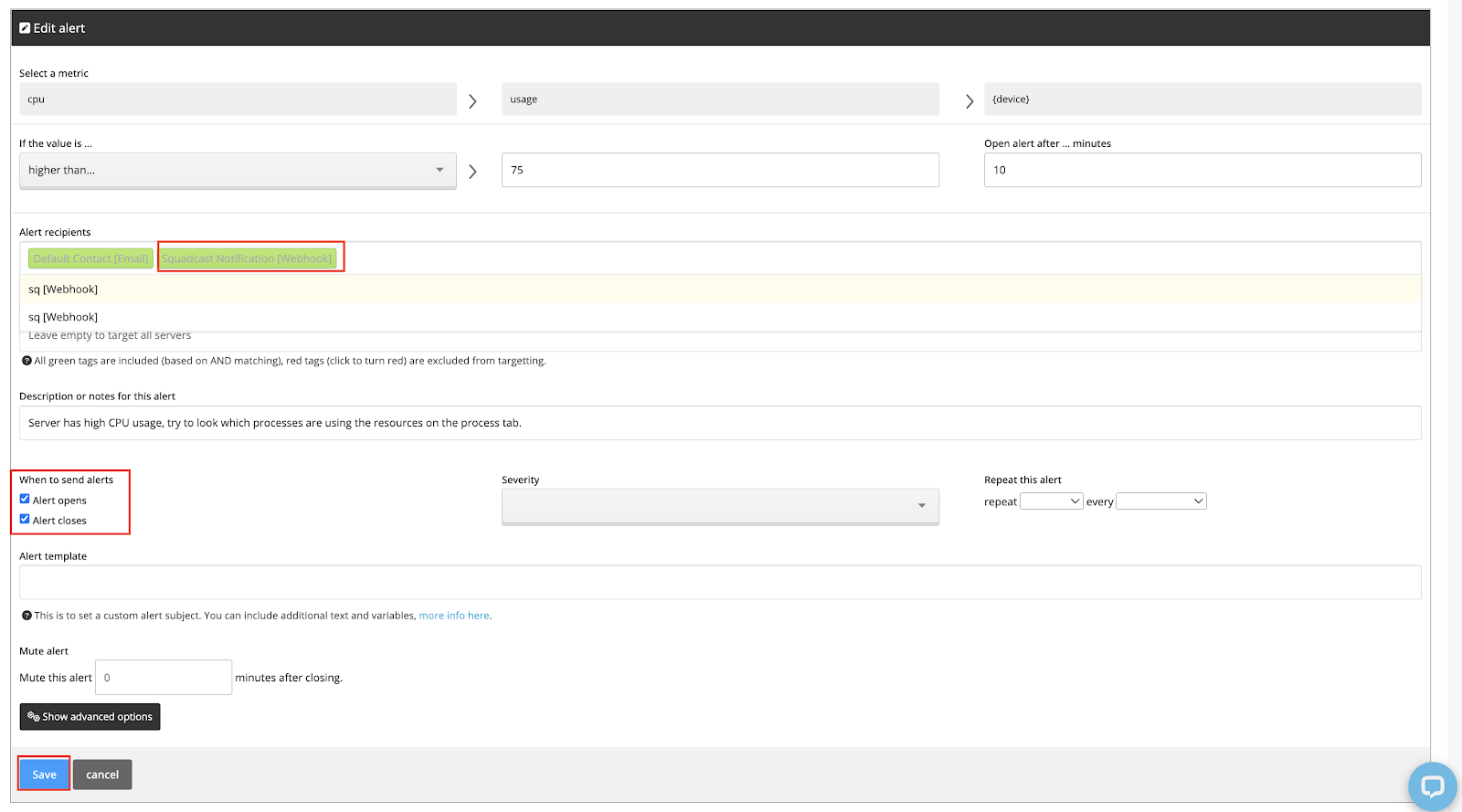Click the chevron arrow before {device} field

pos(969,101)
